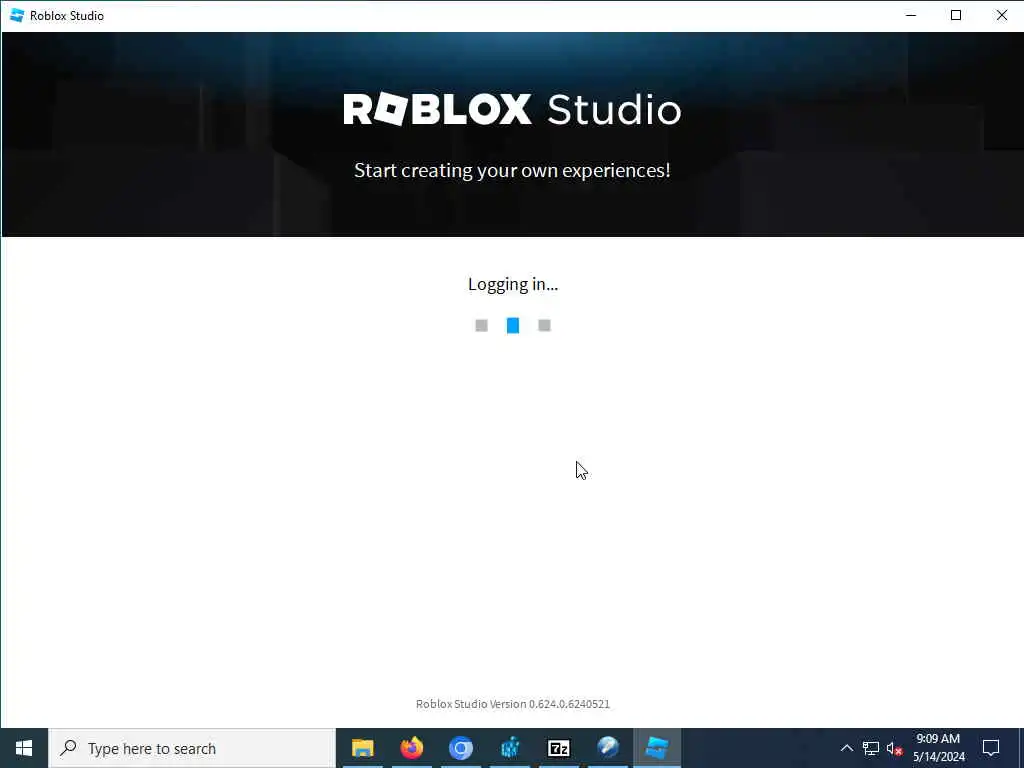Screen dimensions: 1024x768
Task: Click the Logging in... status text
Action: [513, 284]
